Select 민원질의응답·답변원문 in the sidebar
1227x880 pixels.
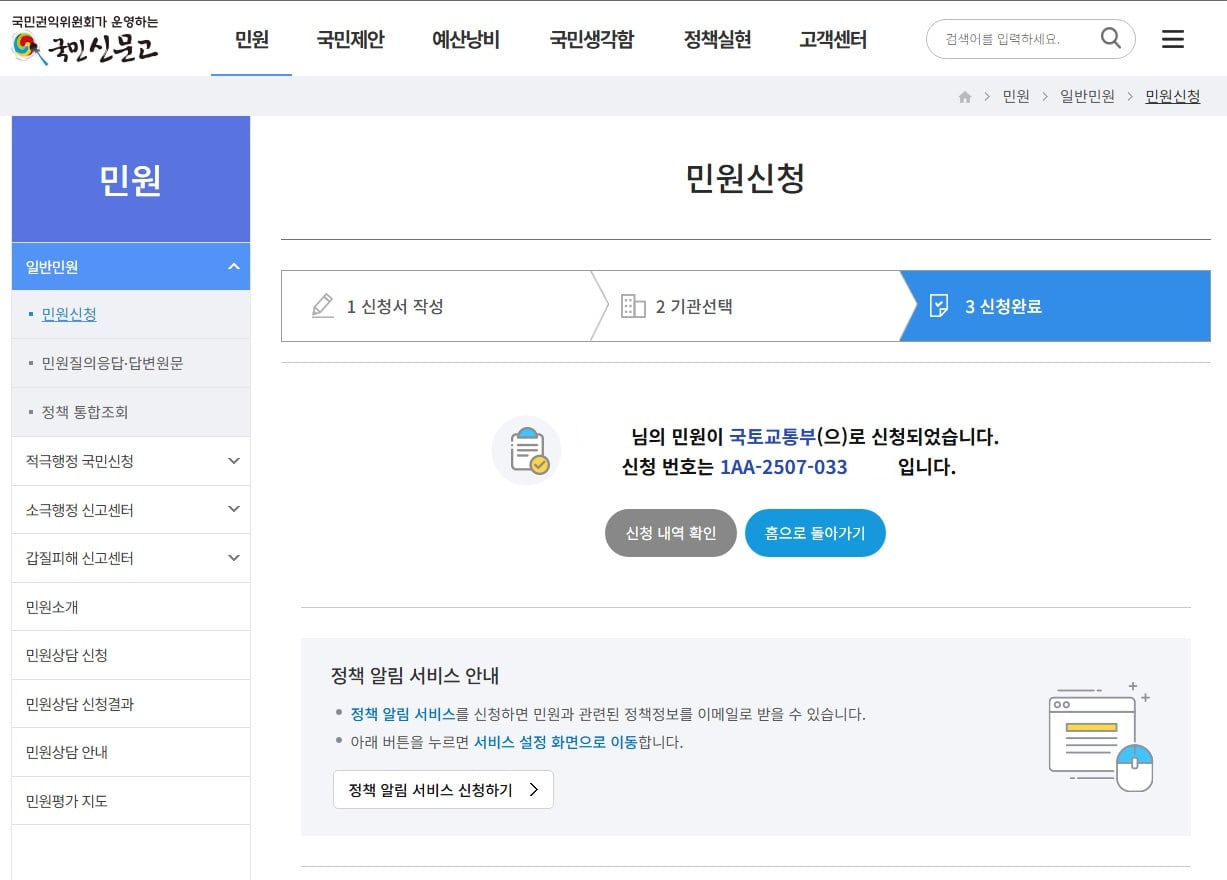(112, 363)
